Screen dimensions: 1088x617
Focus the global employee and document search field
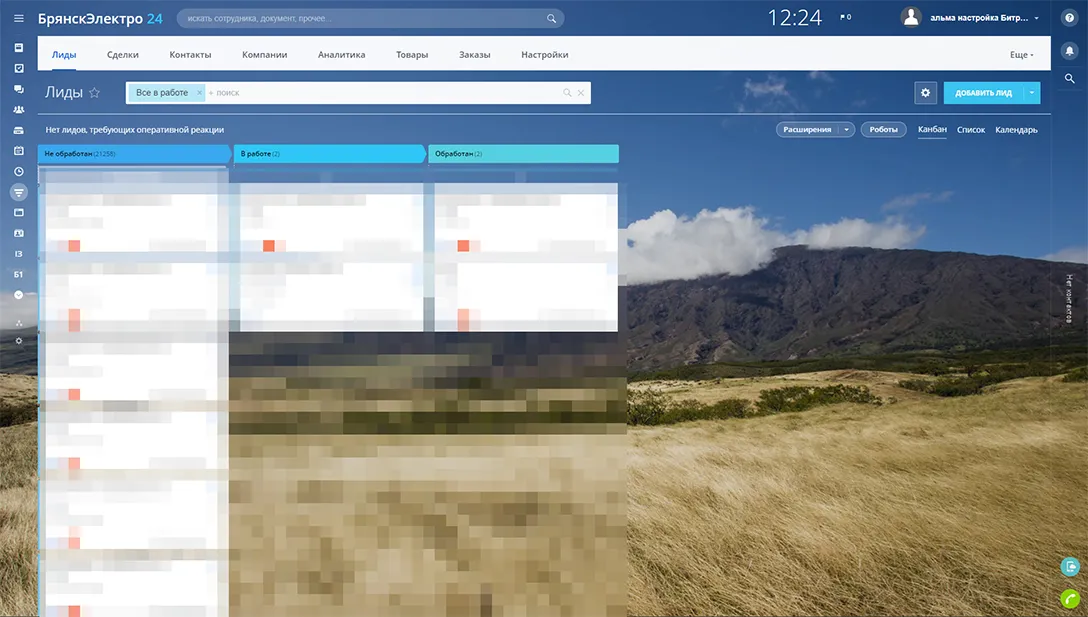[x=371, y=19]
